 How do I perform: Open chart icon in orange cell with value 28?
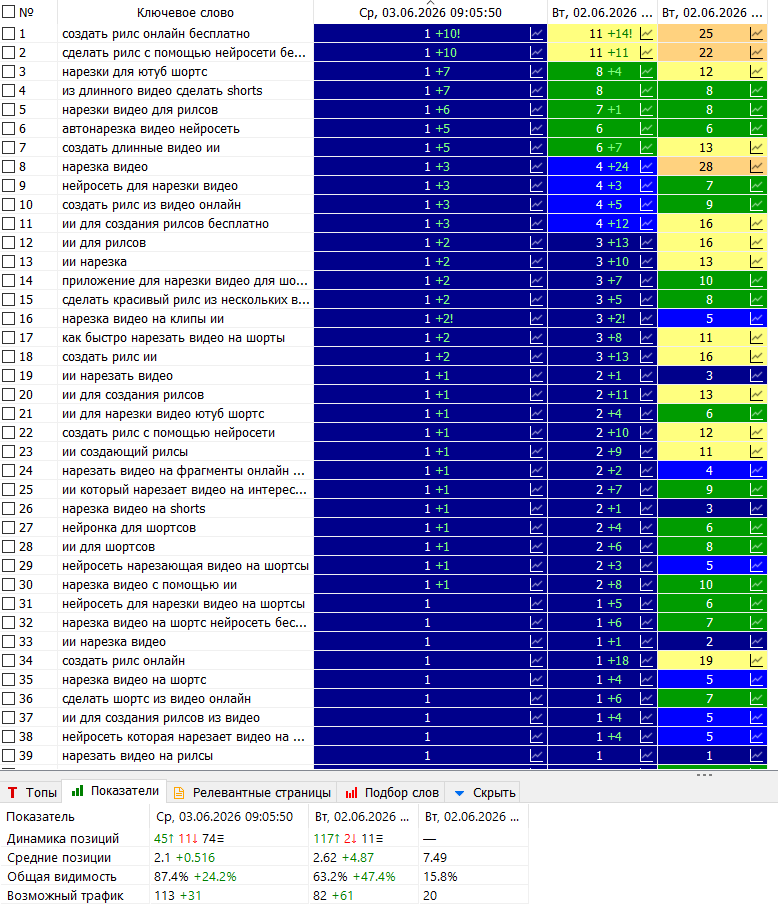pos(756,167)
